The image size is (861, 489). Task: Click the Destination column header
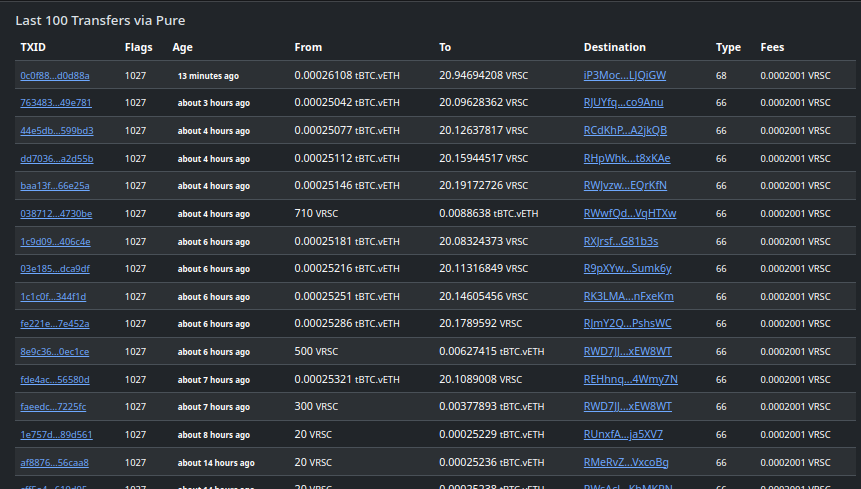pyautogui.click(x=614, y=47)
